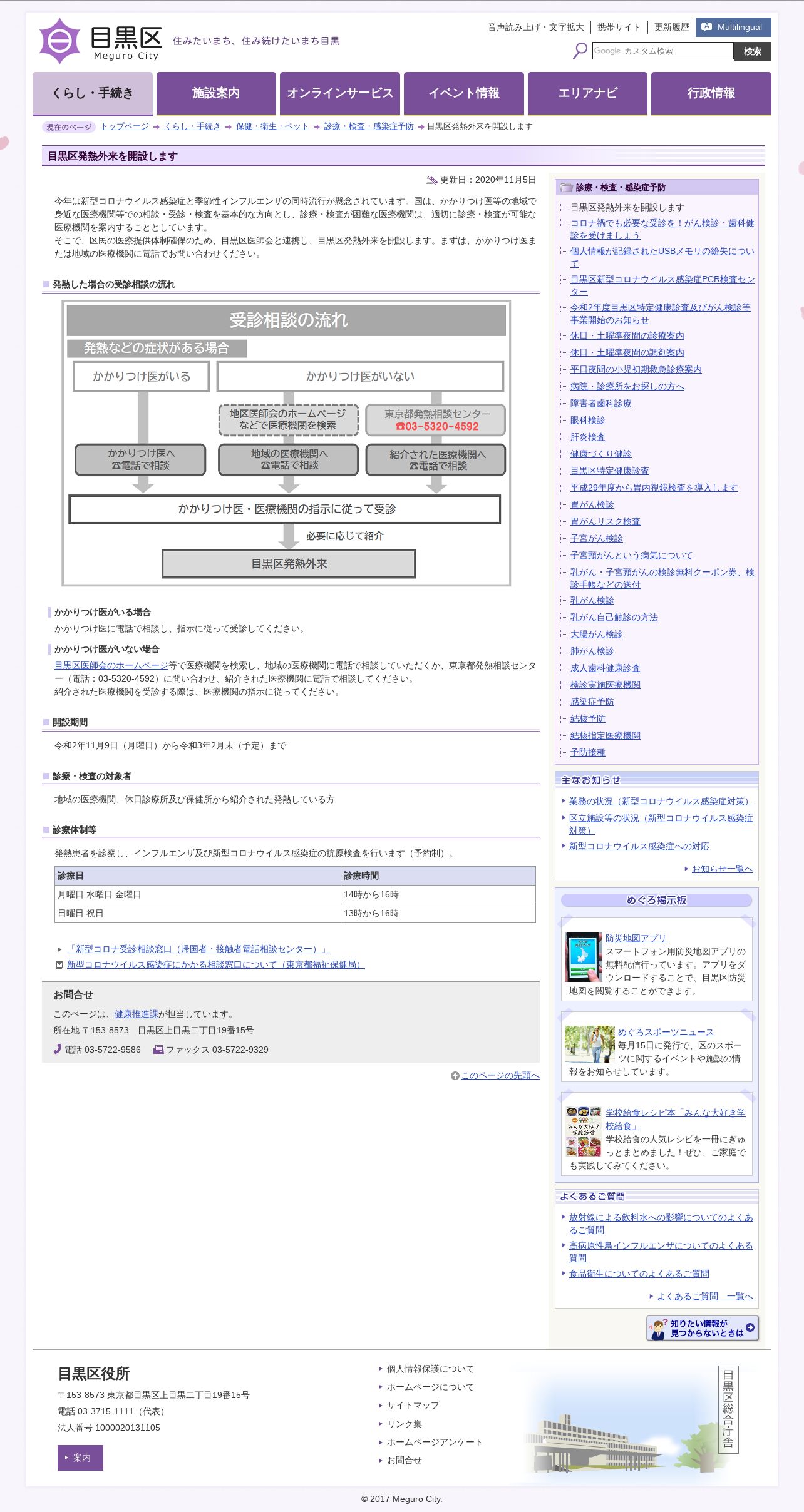Image resolution: width=804 pixels, height=1512 pixels.
Task: Select the くらし・手続き tab
Action: point(93,93)
